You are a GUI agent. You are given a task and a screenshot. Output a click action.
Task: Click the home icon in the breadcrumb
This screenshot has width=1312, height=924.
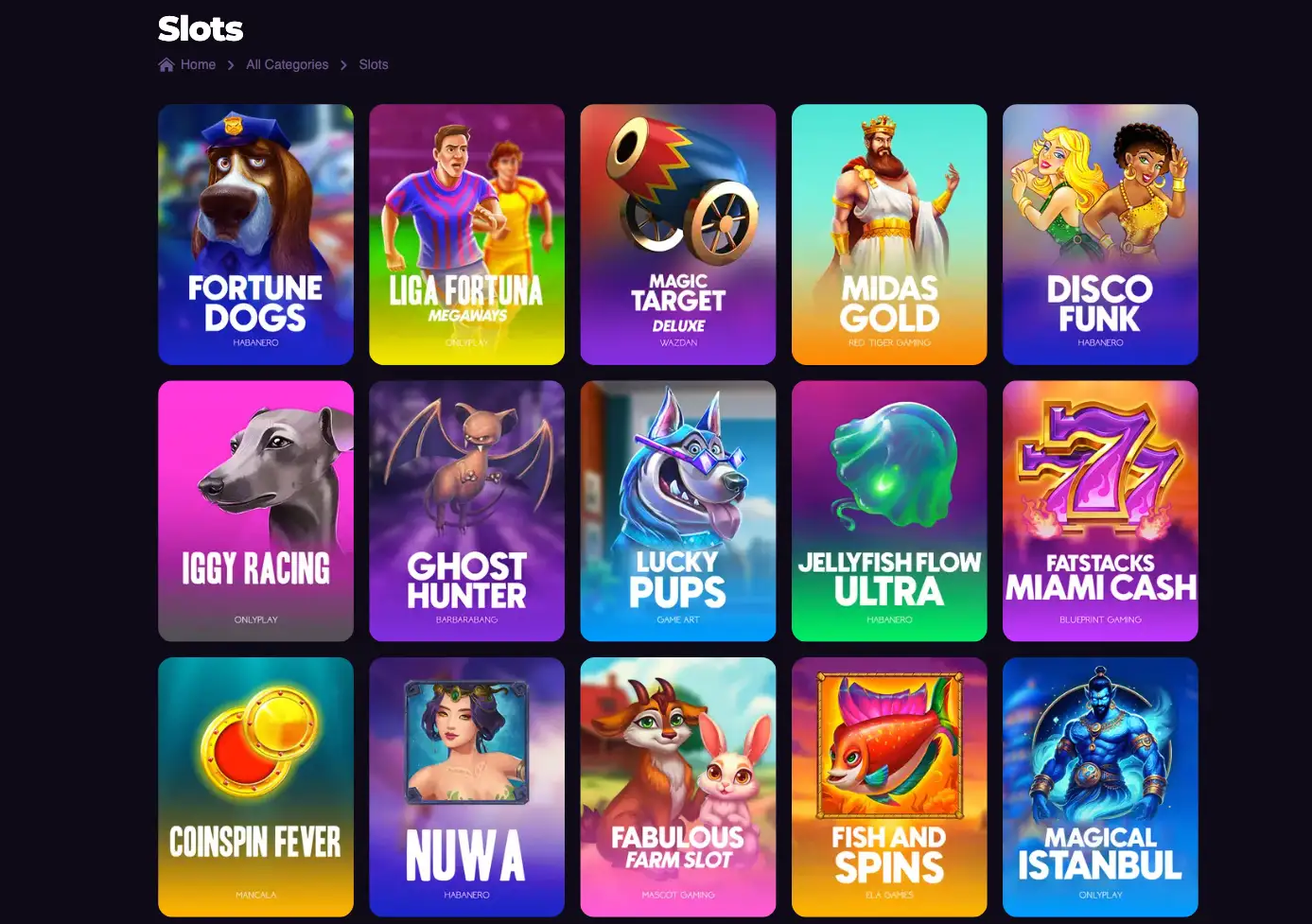click(166, 64)
